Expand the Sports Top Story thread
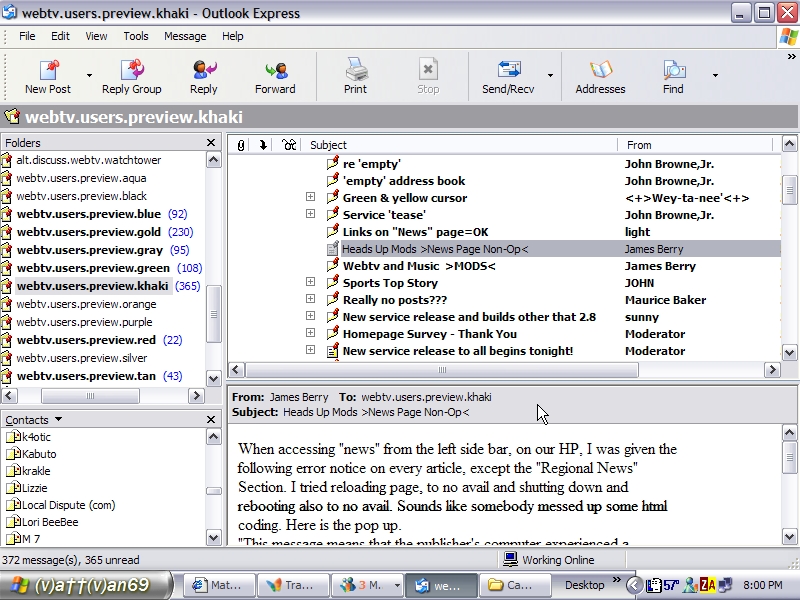Image resolution: width=800 pixels, height=600 pixels. pyautogui.click(x=310, y=282)
